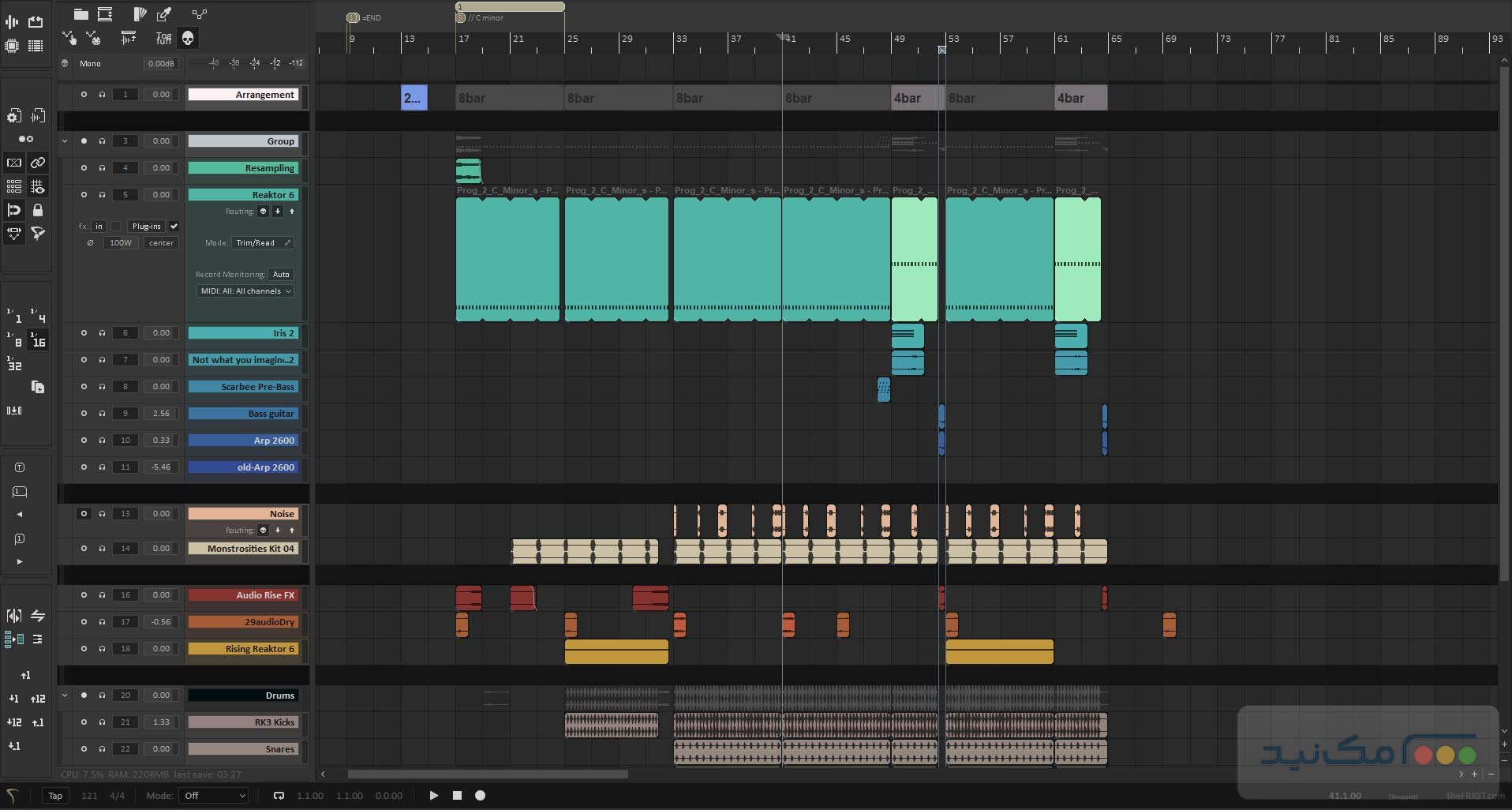Click the chain link icon

37,163
